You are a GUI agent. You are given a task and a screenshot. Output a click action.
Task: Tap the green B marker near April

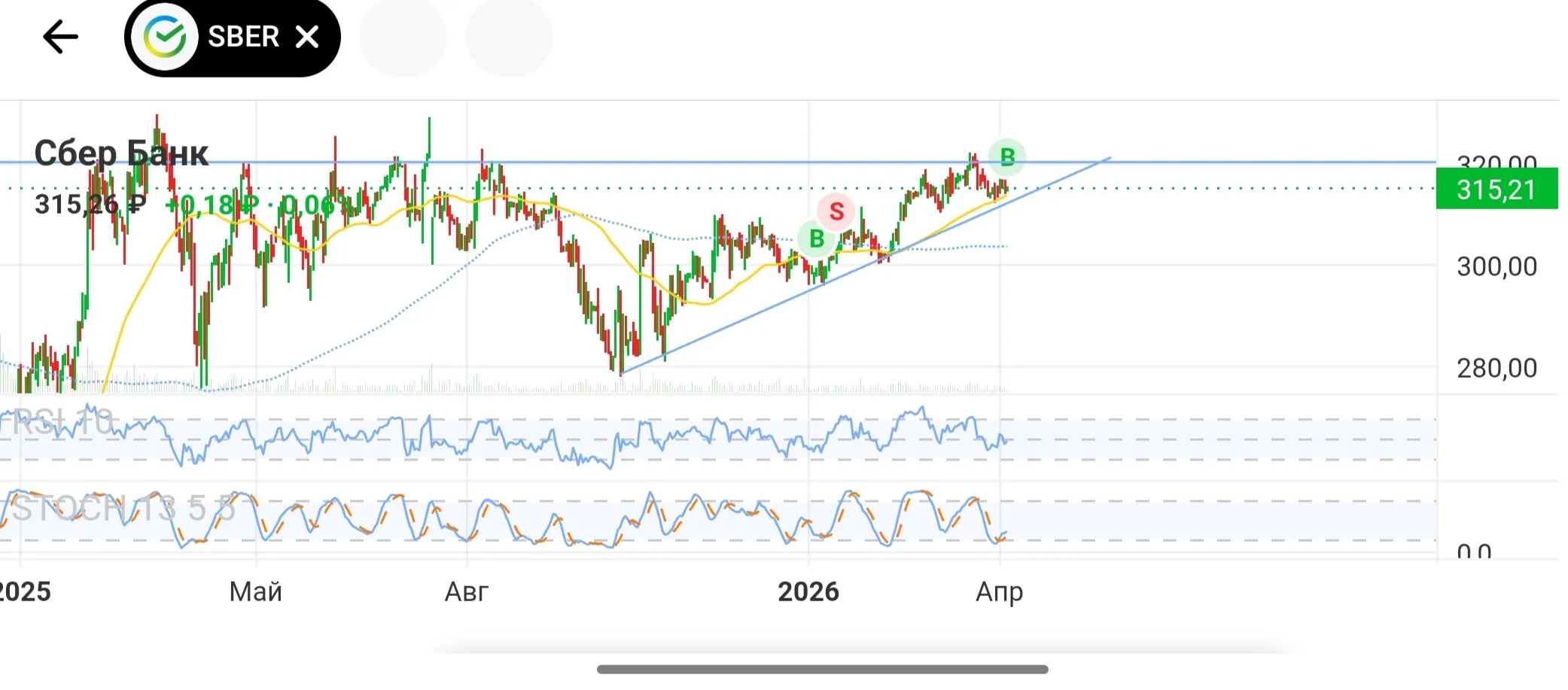pyautogui.click(x=1007, y=157)
